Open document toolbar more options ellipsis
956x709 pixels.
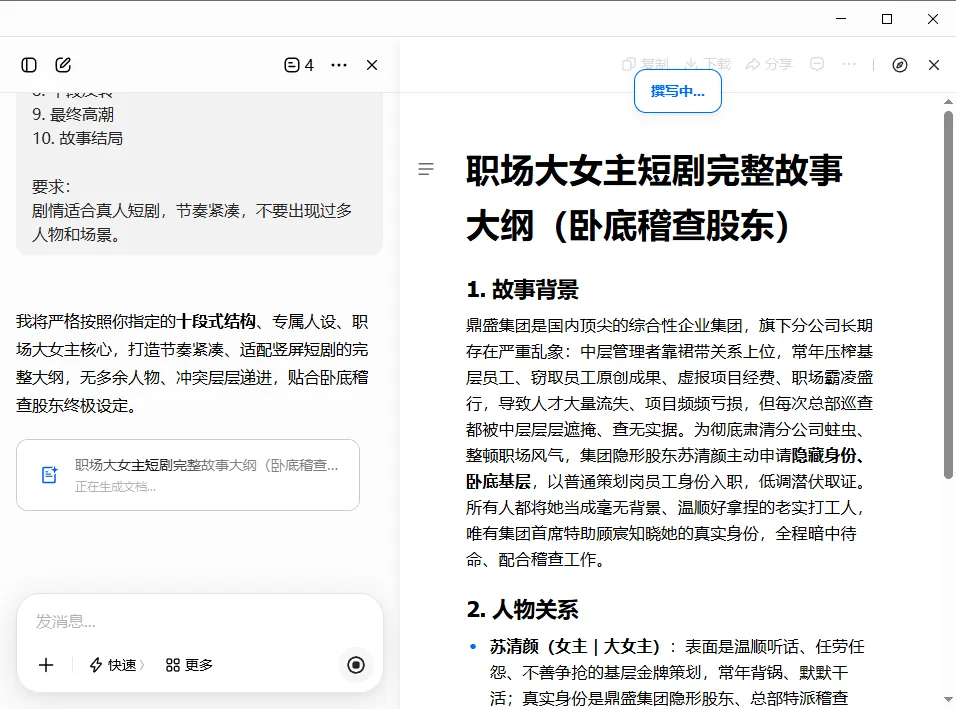tap(849, 64)
